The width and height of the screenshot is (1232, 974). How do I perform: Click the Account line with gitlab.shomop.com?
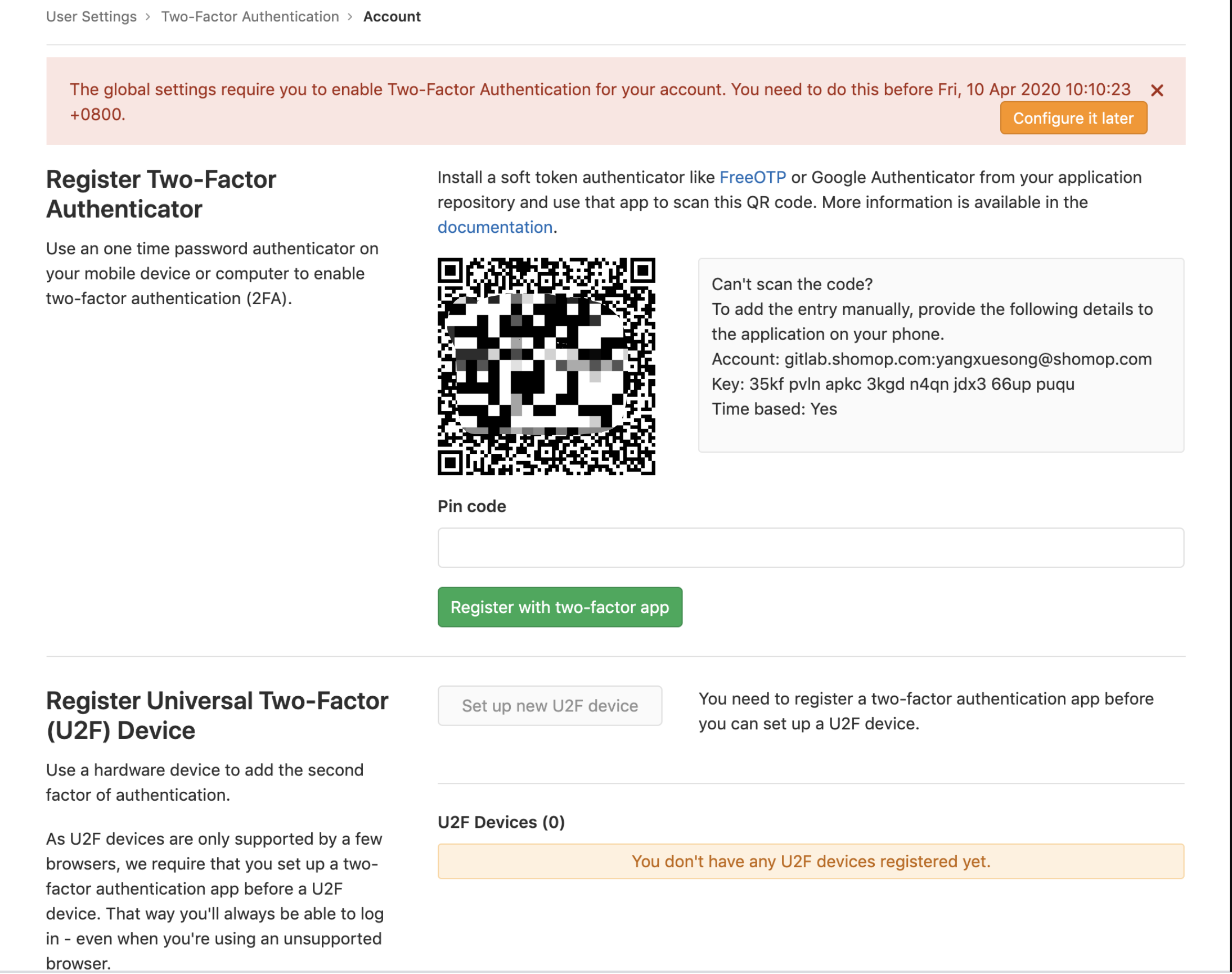[x=931, y=359]
